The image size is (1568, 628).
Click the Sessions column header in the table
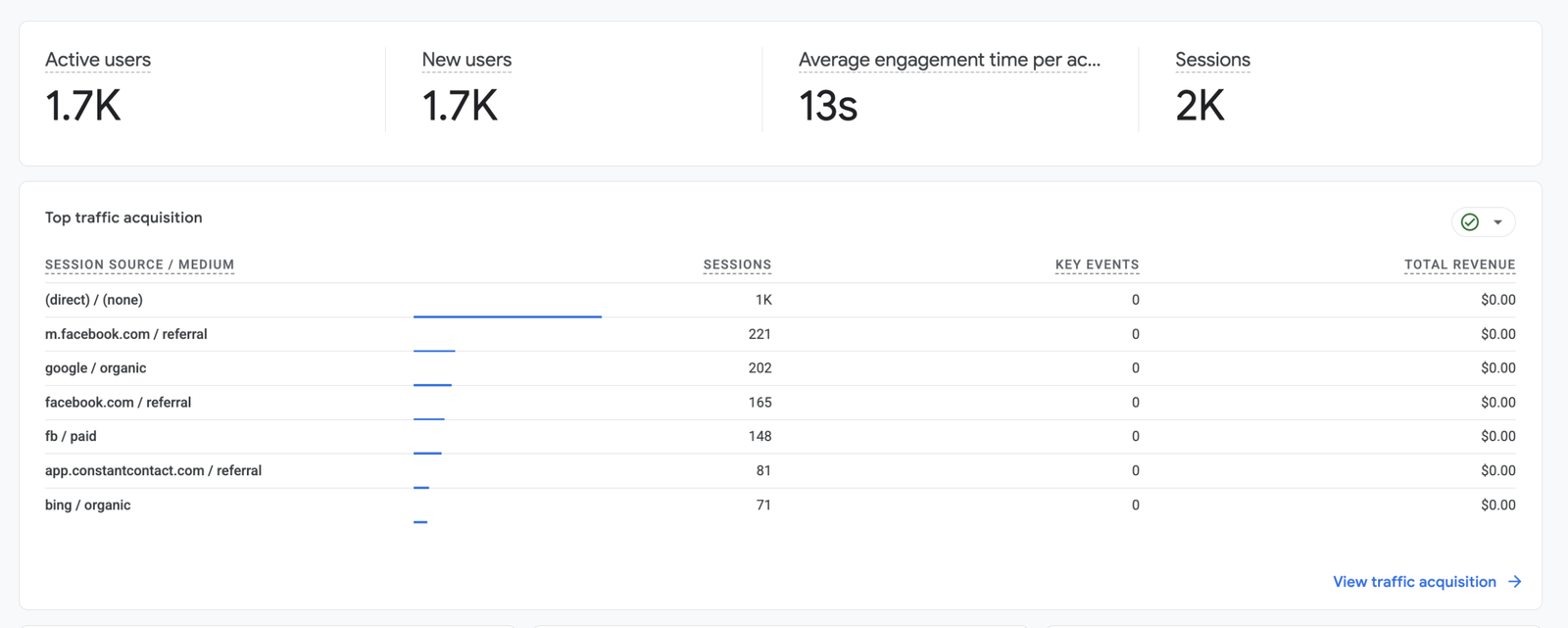point(737,265)
